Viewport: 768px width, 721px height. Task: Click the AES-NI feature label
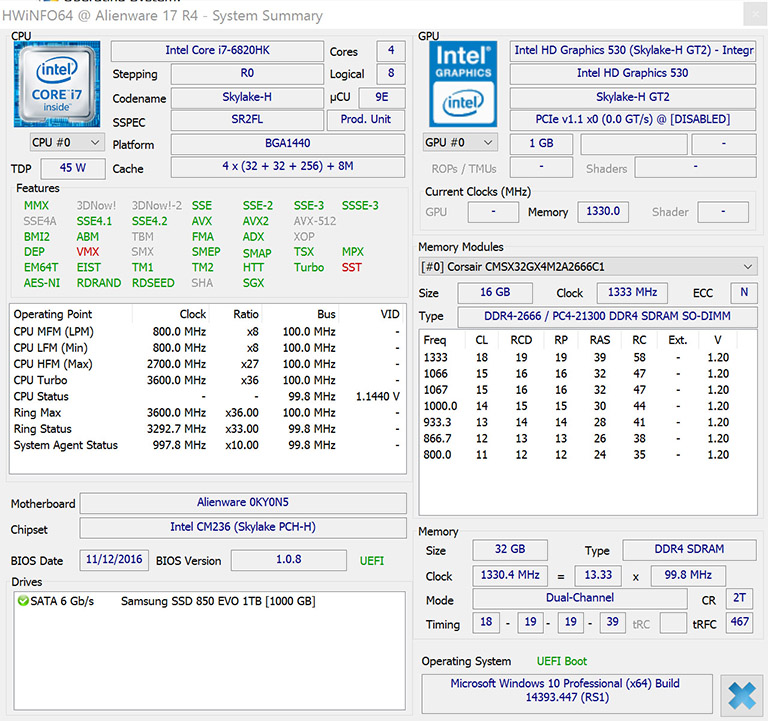pos(42,283)
